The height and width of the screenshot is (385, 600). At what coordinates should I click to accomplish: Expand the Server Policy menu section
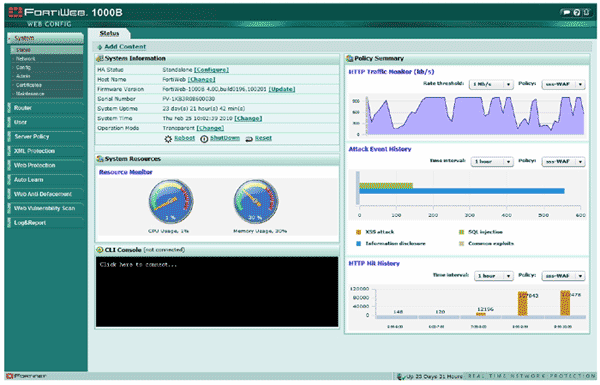tap(45, 137)
